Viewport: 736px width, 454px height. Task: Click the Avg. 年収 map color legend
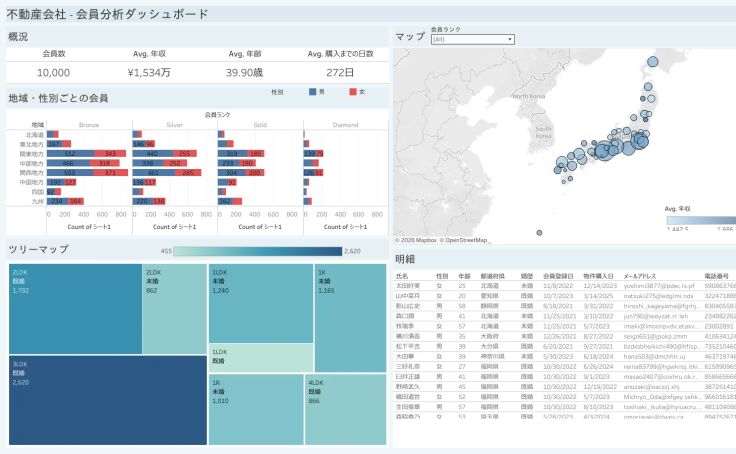pyautogui.click(x=701, y=220)
